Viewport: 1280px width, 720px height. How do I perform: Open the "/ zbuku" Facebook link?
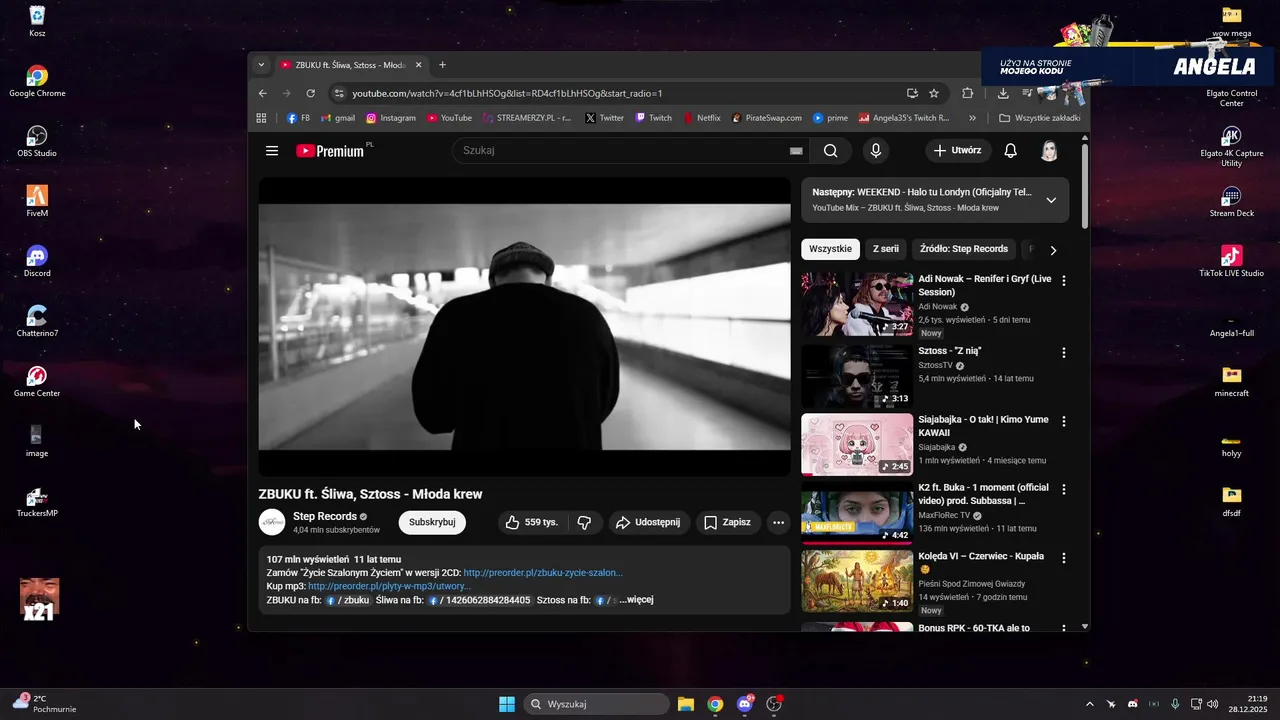click(x=348, y=600)
